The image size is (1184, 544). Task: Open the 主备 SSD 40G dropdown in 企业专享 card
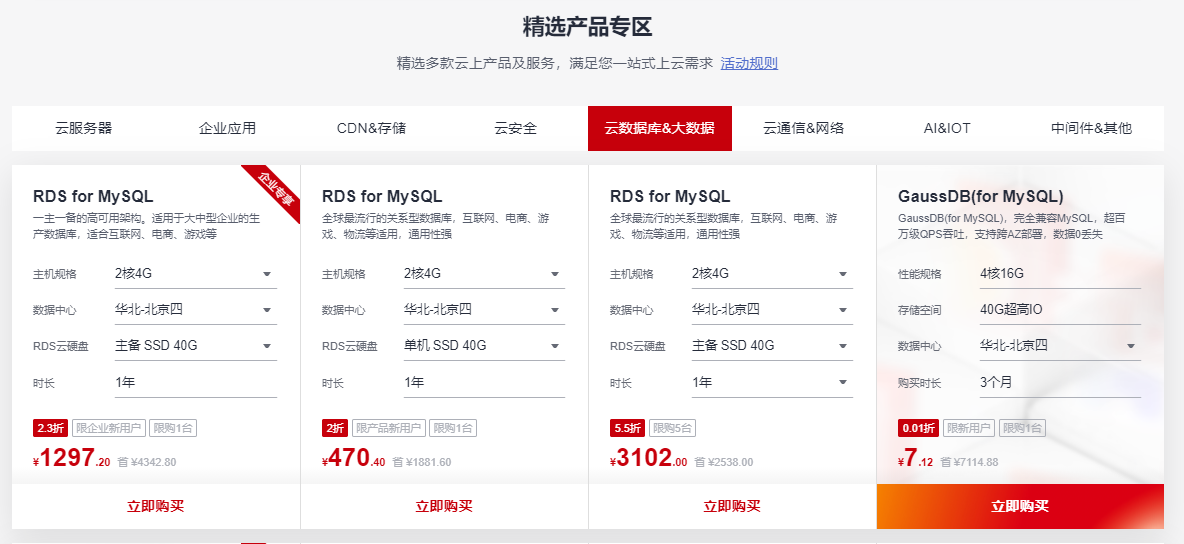point(195,346)
